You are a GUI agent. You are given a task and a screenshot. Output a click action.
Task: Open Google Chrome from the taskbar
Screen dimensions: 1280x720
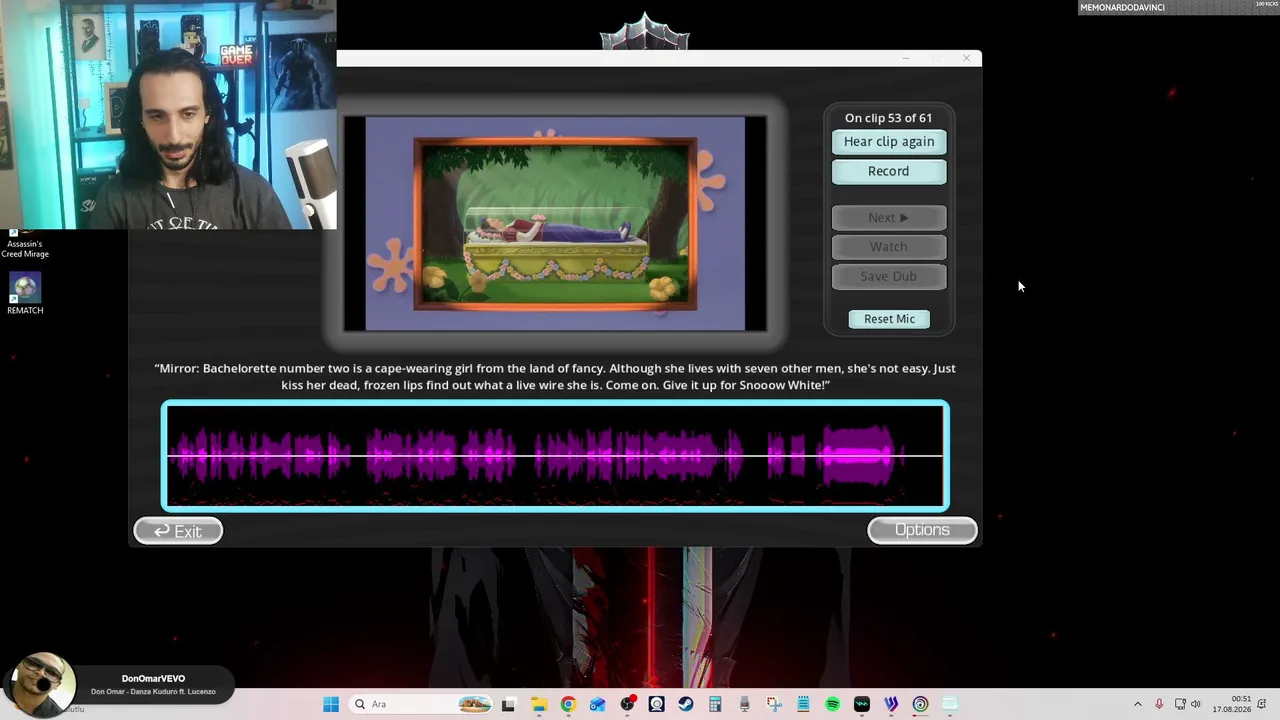point(568,704)
